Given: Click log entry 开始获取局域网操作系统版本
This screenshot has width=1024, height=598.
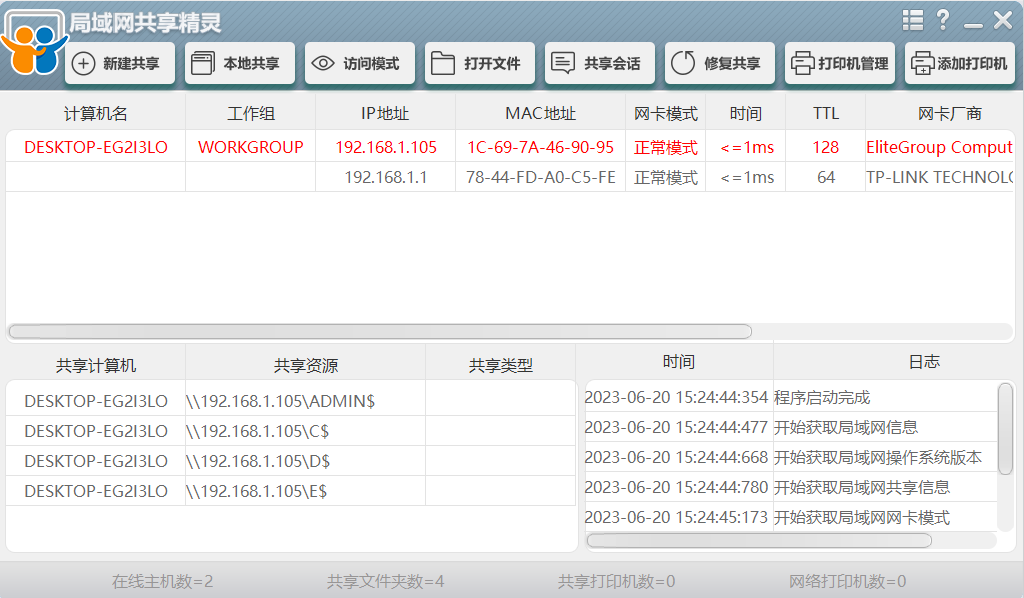Looking at the screenshot, I should (878, 458).
